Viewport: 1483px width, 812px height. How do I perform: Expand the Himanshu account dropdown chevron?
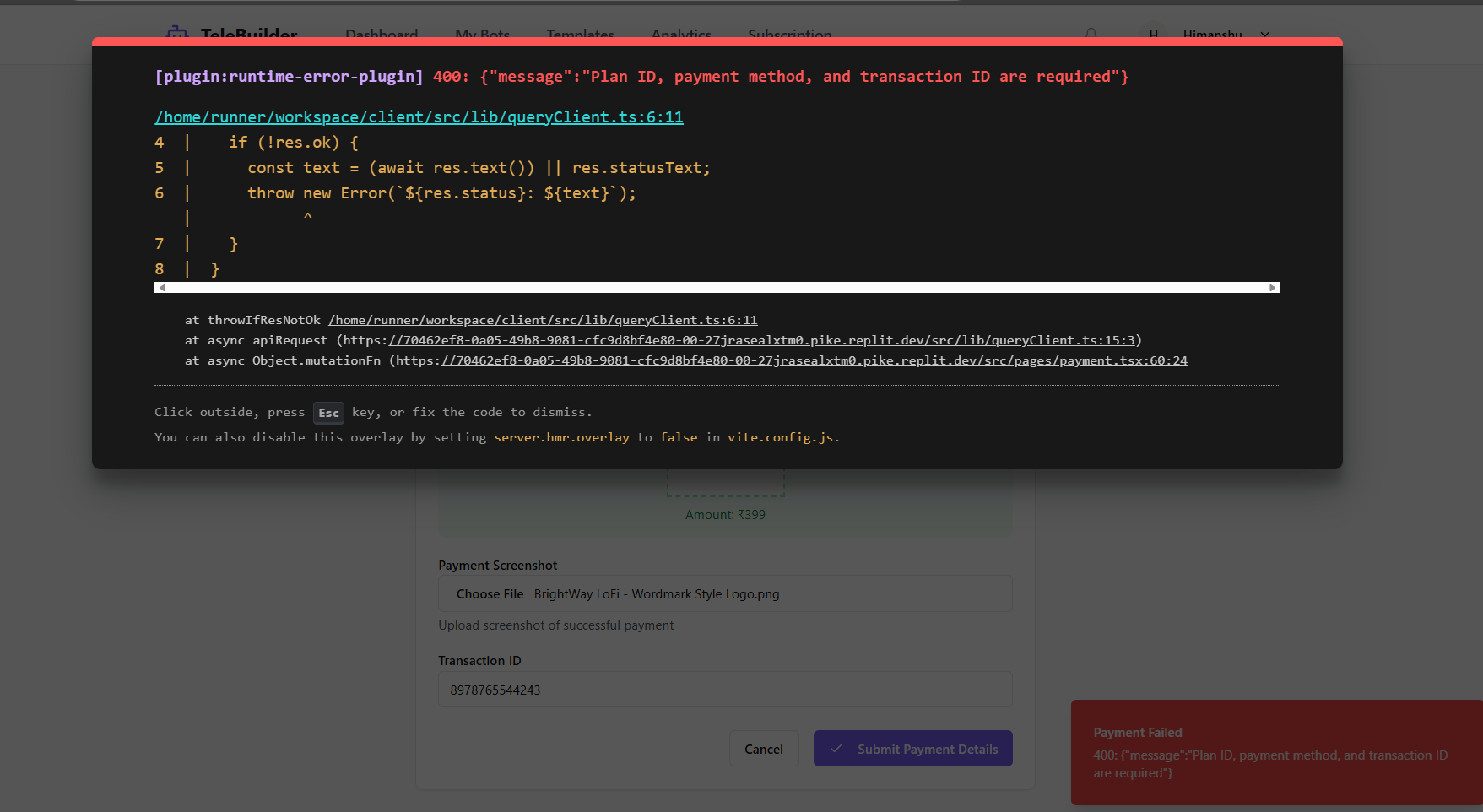[1264, 35]
